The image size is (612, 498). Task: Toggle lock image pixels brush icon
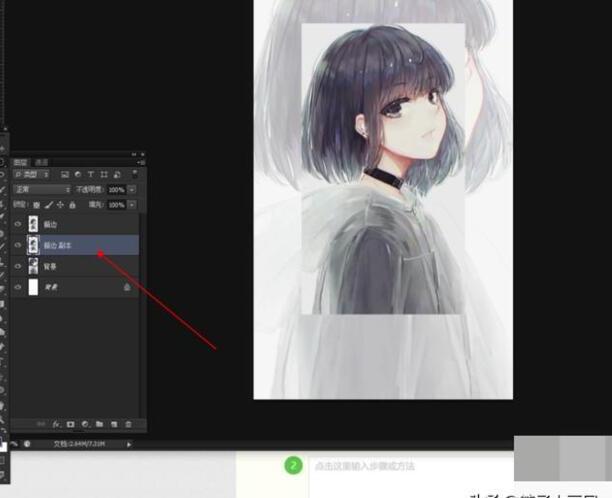pyautogui.click(x=48, y=205)
